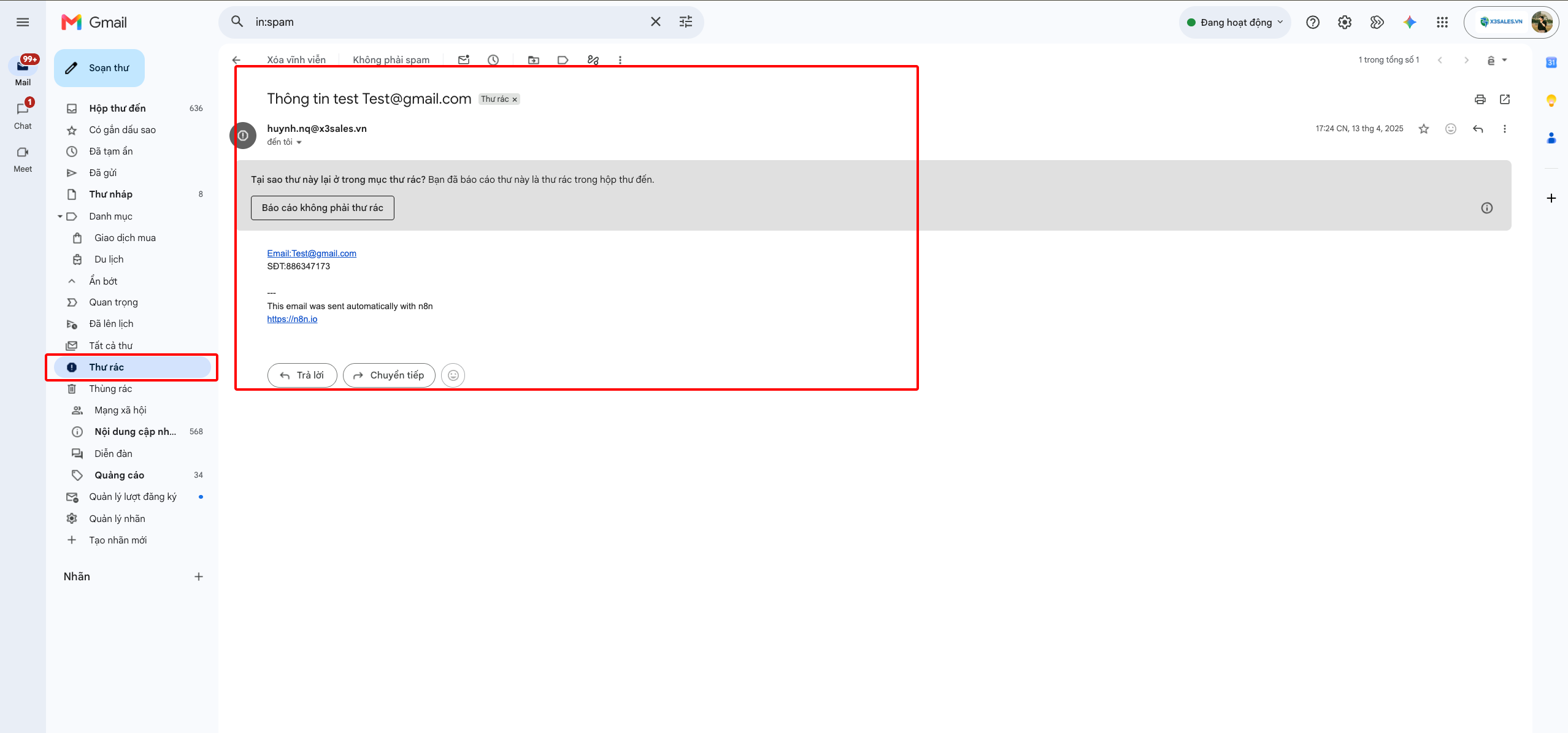Viewport: 1568px width, 733px height.
Task: Mark email as unread icon
Action: pos(464,60)
